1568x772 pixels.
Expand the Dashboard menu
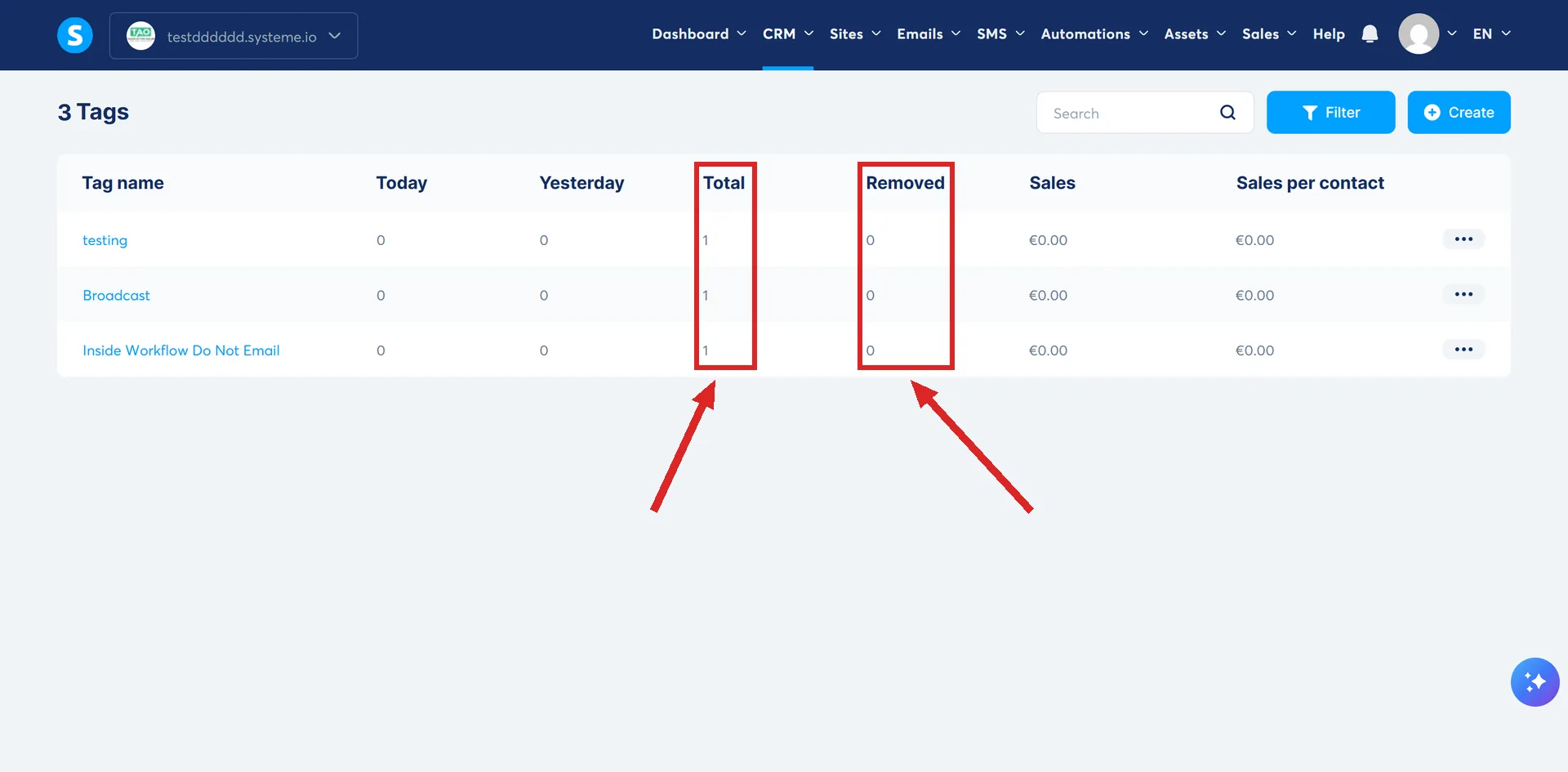pos(698,34)
